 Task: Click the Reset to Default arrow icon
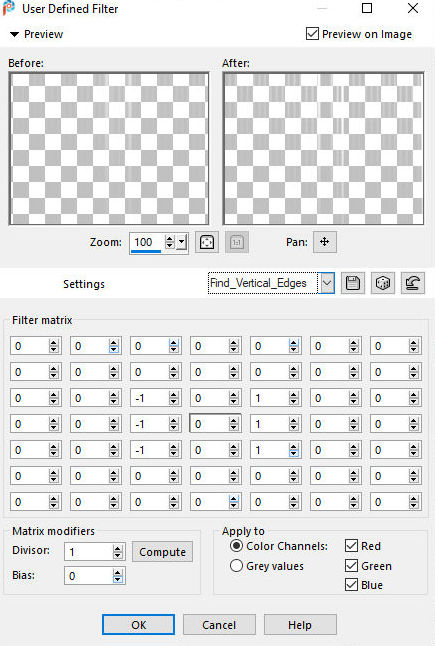tap(413, 283)
